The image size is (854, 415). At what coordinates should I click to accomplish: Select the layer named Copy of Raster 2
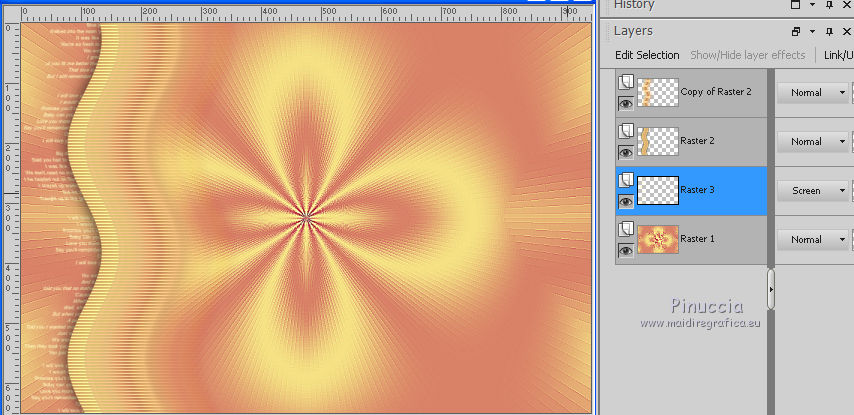716,91
